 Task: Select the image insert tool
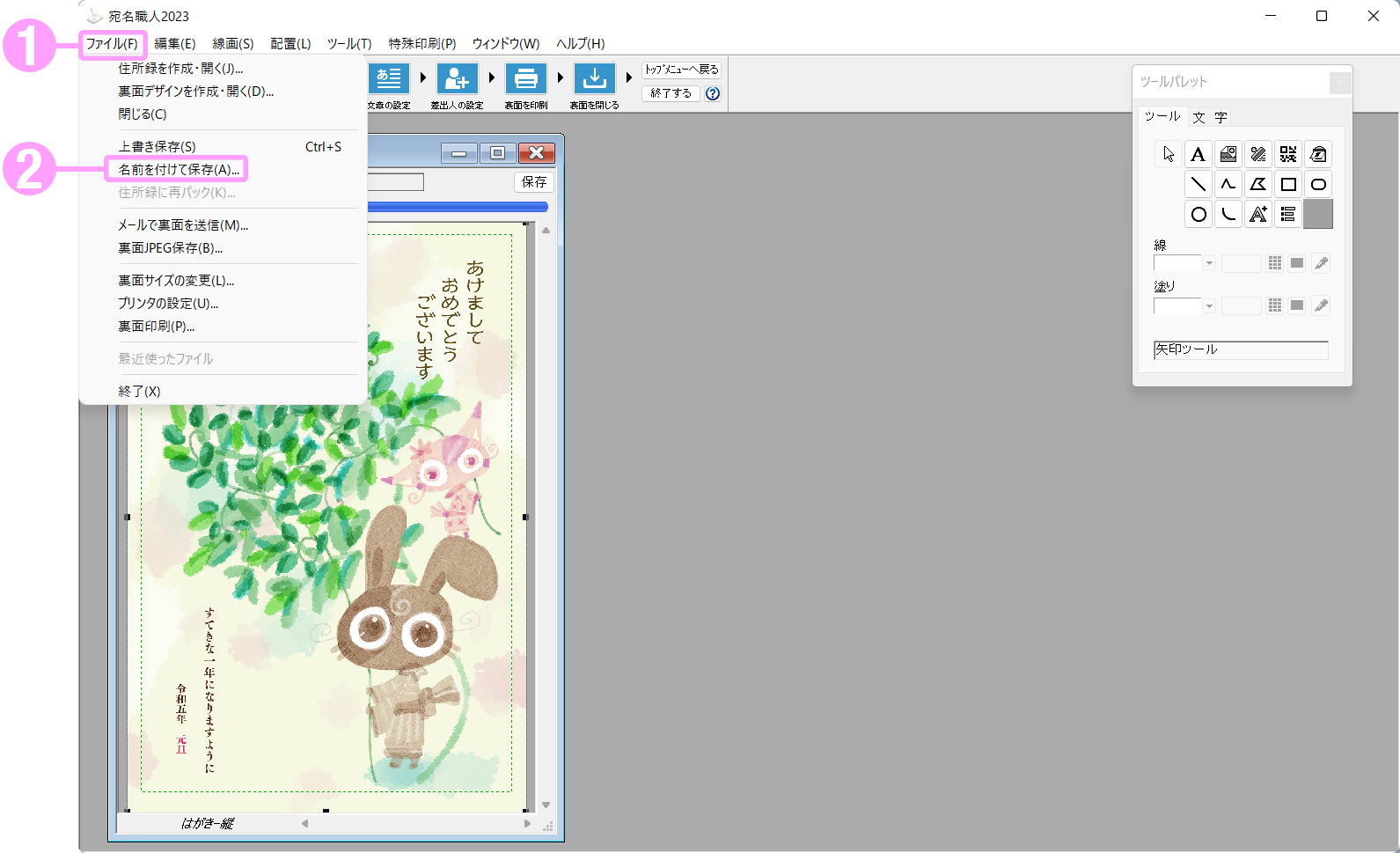1228,155
